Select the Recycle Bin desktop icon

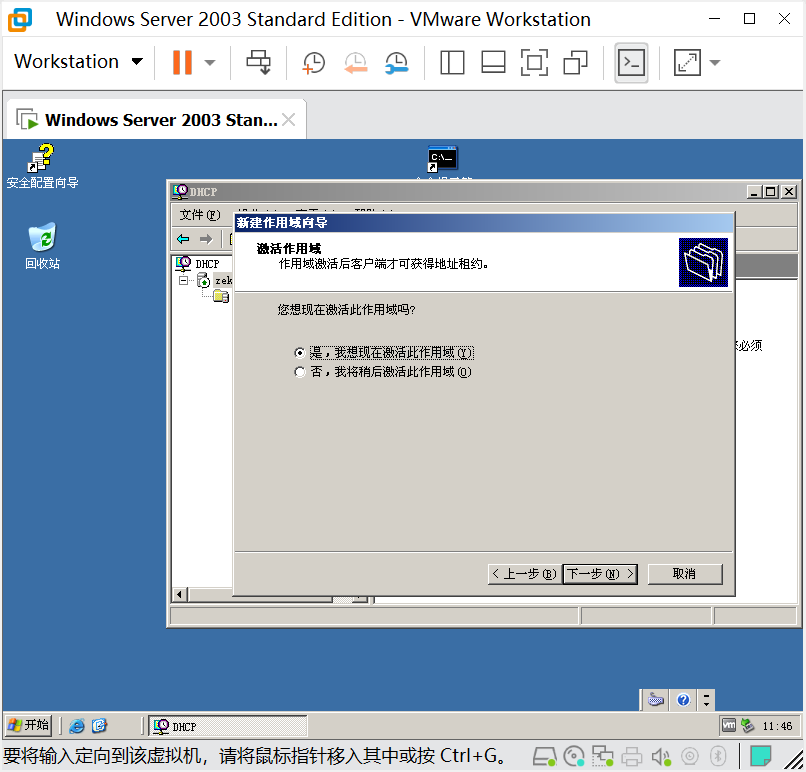(42, 246)
